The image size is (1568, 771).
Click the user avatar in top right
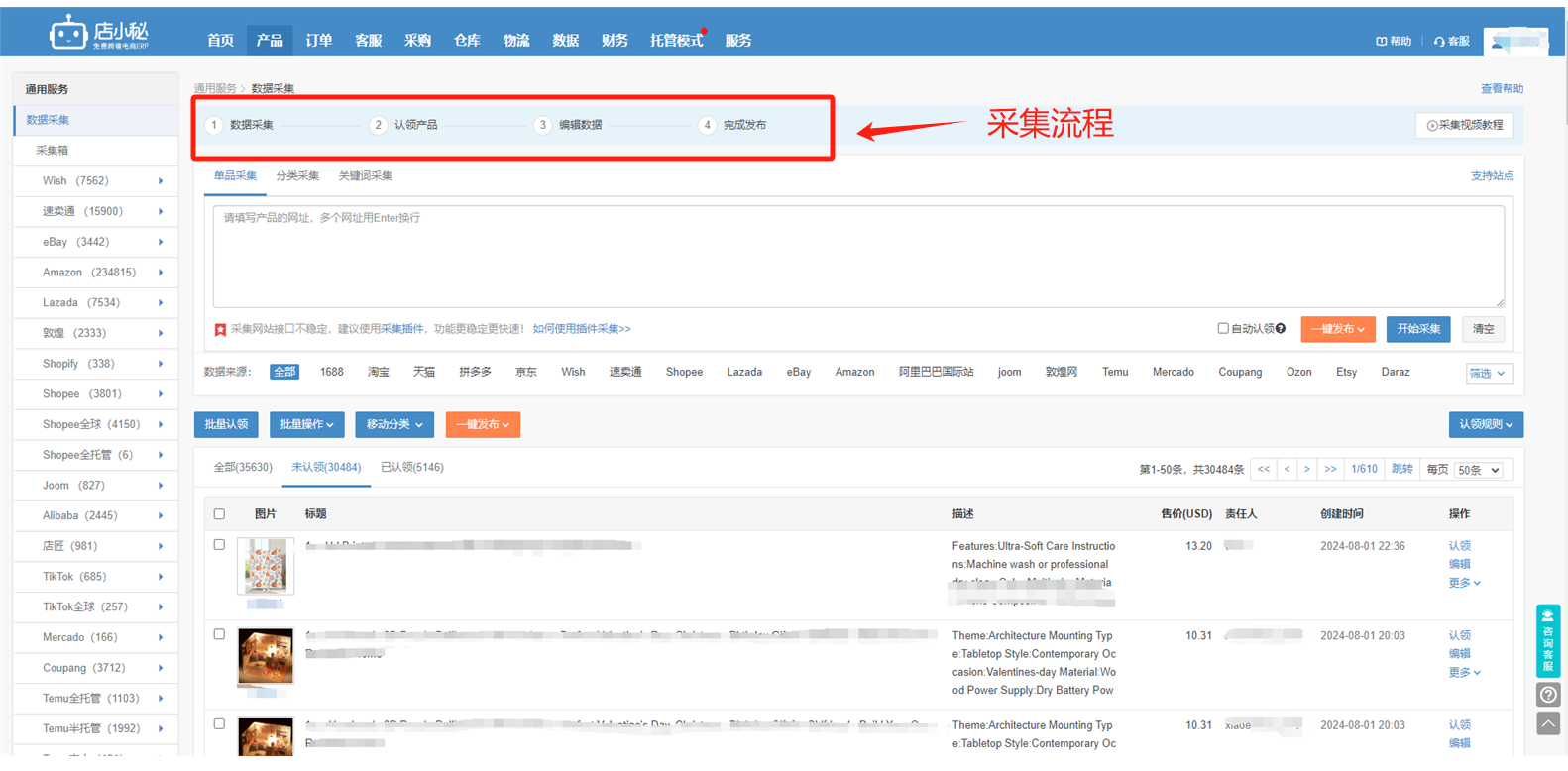pos(1515,42)
